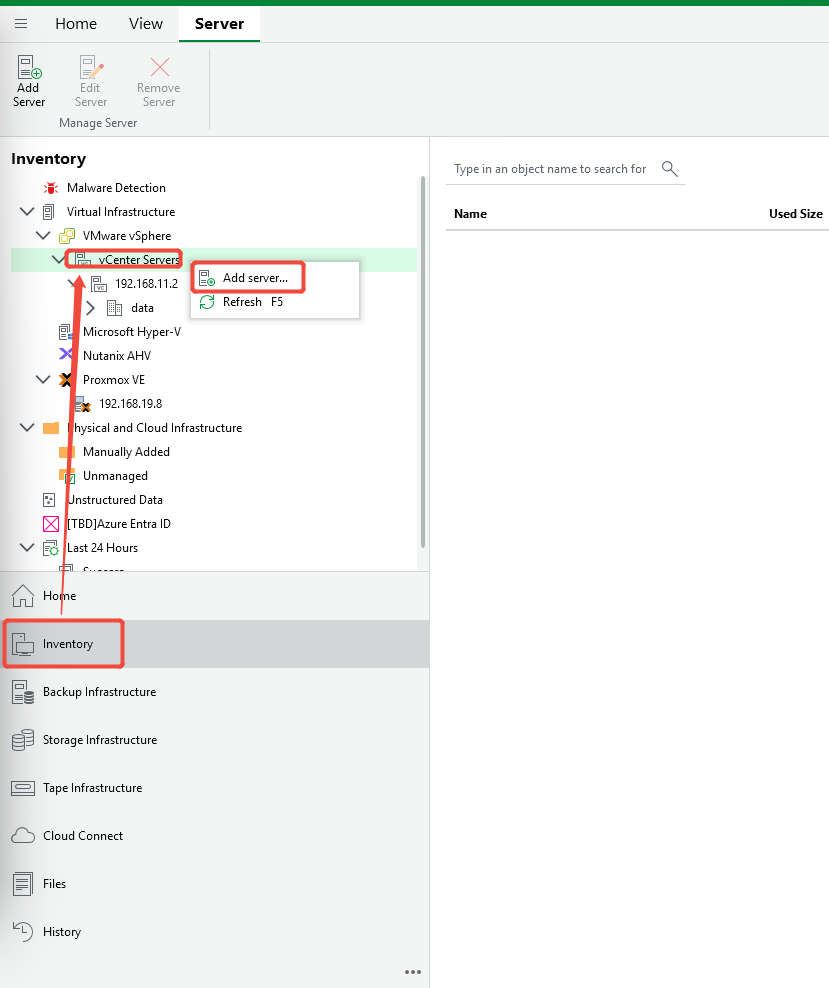Click the inventory tree vertical scrollbar

[x=423, y=362]
